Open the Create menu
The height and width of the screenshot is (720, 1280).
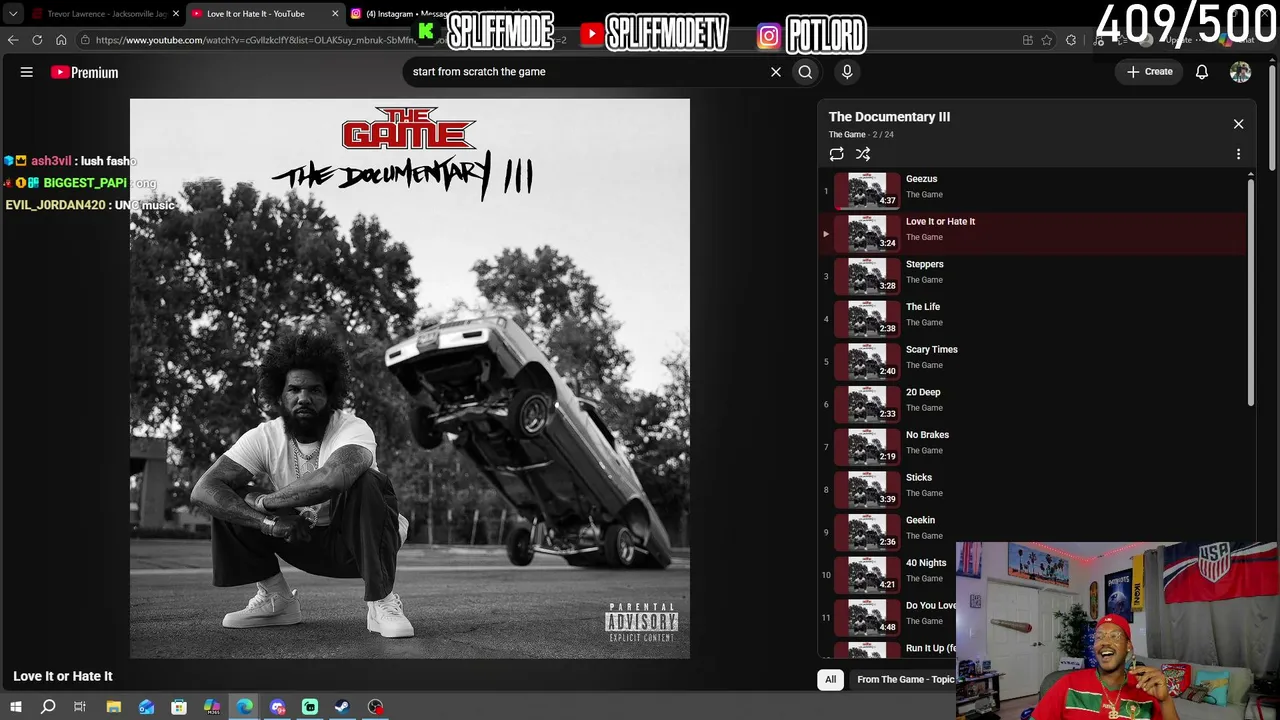tap(1150, 72)
